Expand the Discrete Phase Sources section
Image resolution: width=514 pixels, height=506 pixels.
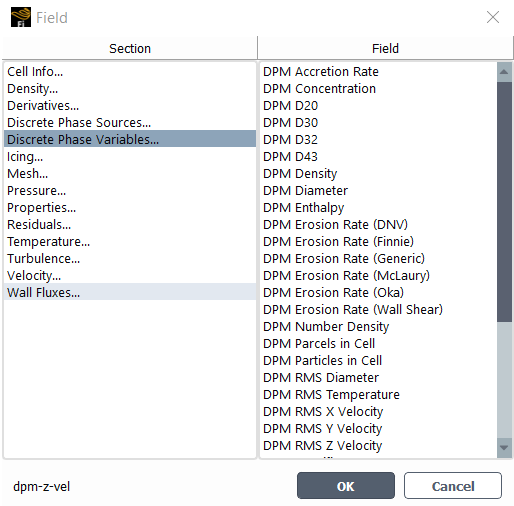pos(130,122)
